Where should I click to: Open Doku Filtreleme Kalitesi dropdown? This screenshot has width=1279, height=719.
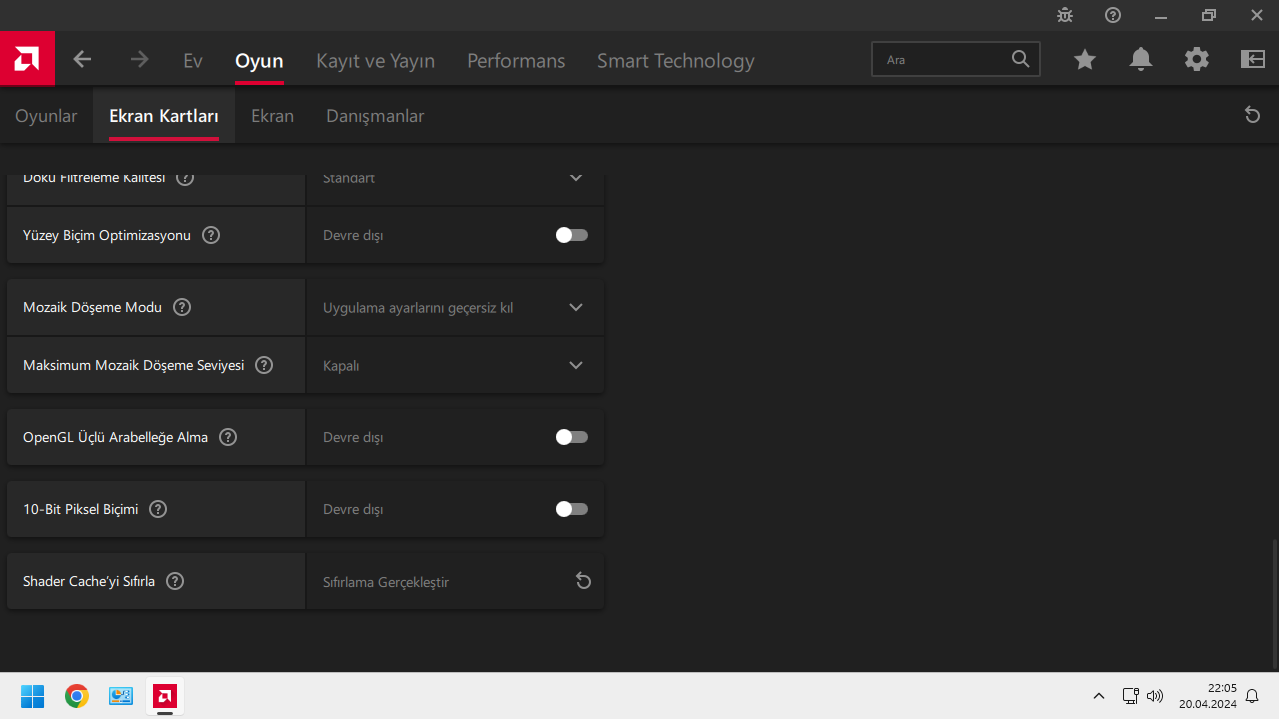(575, 179)
